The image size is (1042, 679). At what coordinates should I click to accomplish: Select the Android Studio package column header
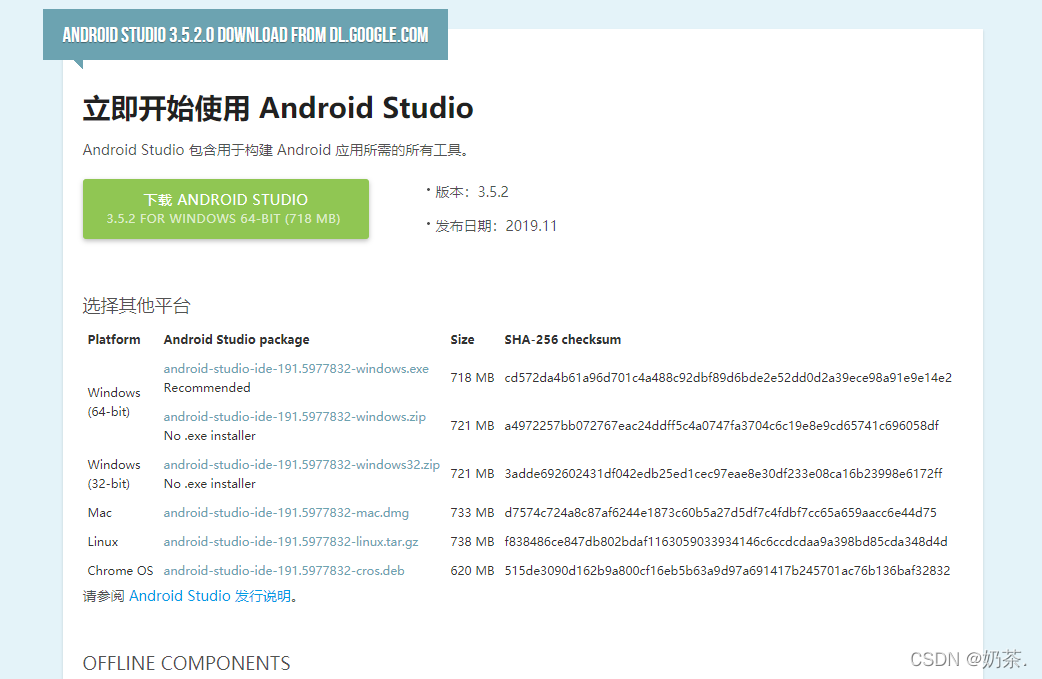[x=237, y=340]
